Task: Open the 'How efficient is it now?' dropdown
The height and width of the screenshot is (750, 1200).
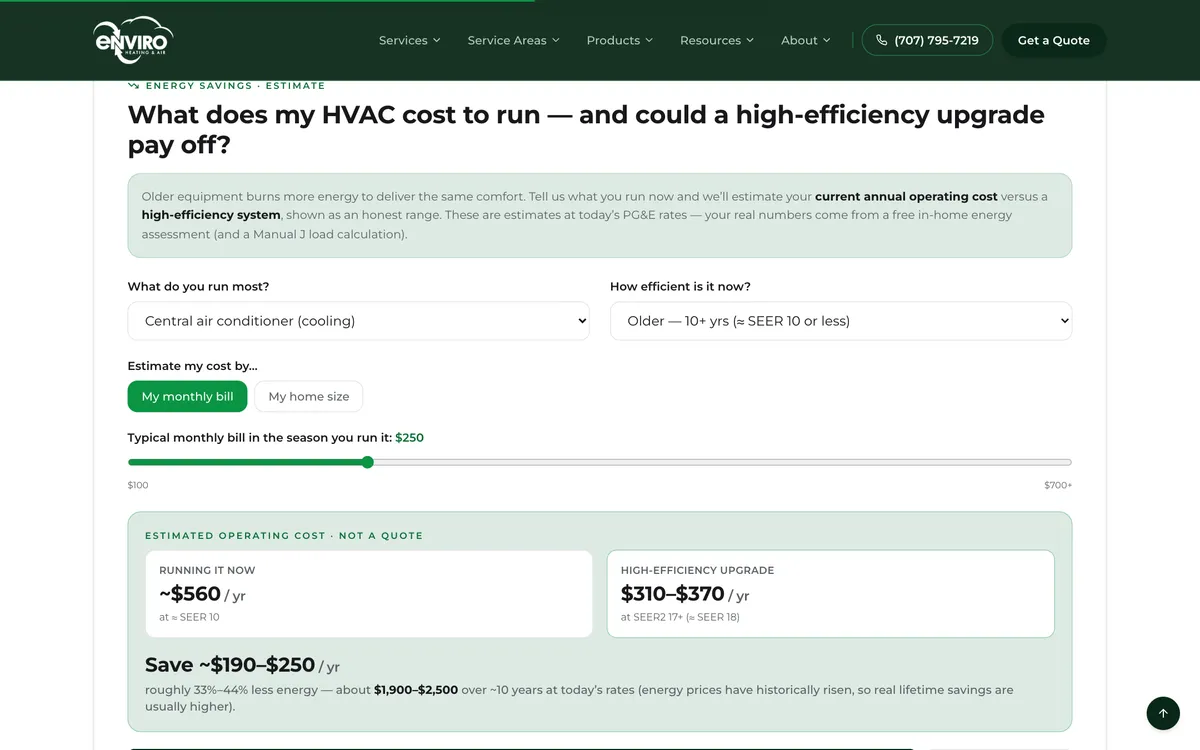Action: 841,321
